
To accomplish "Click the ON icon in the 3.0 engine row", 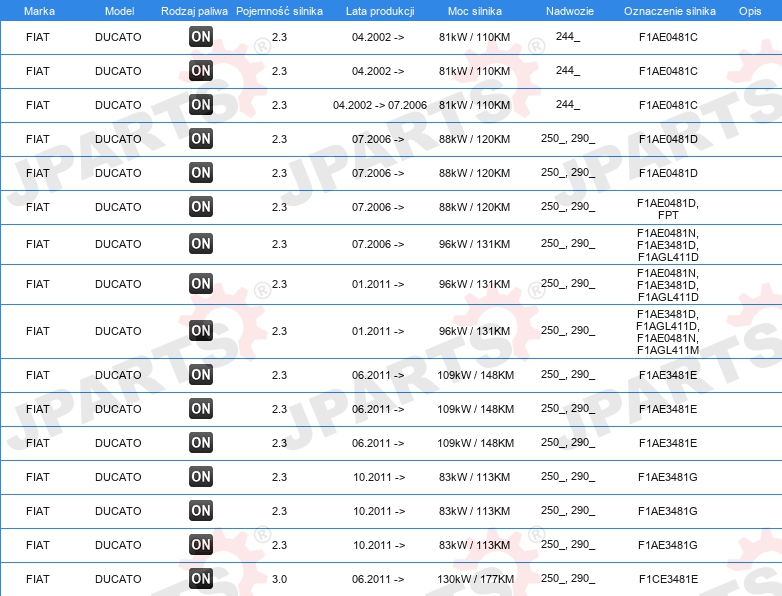I will pyautogui.click(x=201, y=579).
